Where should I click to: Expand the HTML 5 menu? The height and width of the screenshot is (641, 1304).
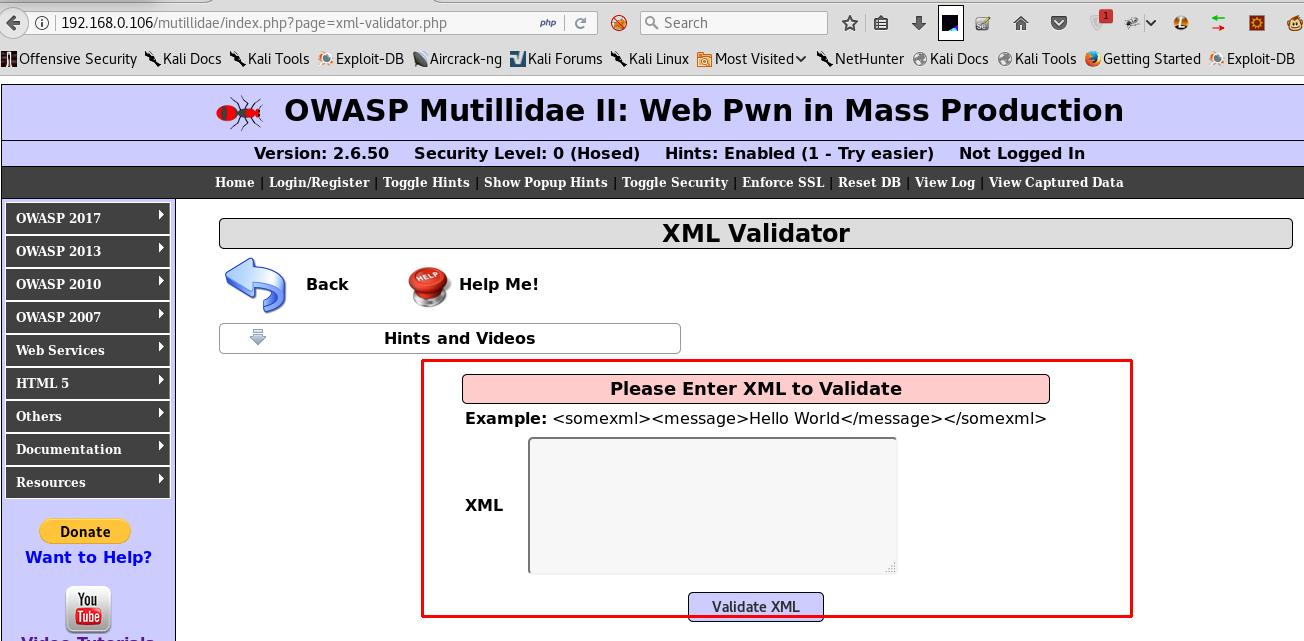click(88, 383)
